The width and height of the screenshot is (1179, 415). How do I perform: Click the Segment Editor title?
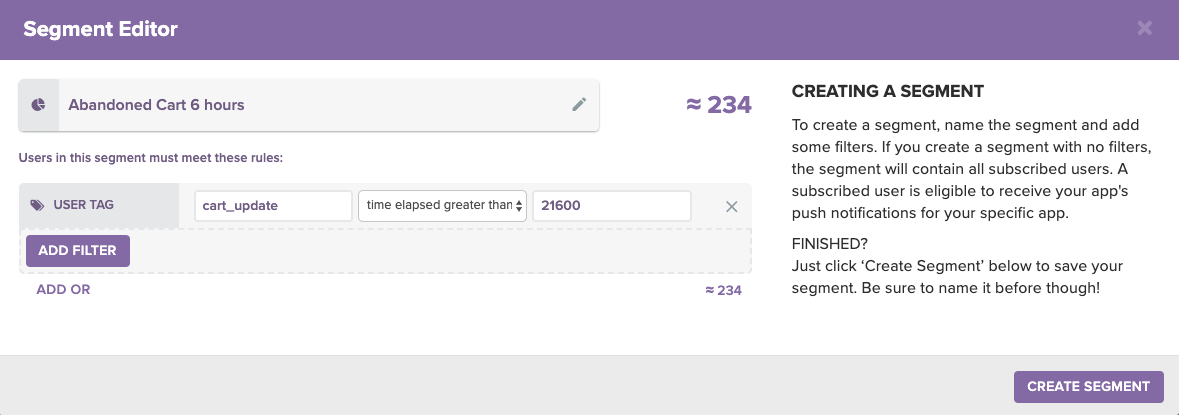(101, 29)
